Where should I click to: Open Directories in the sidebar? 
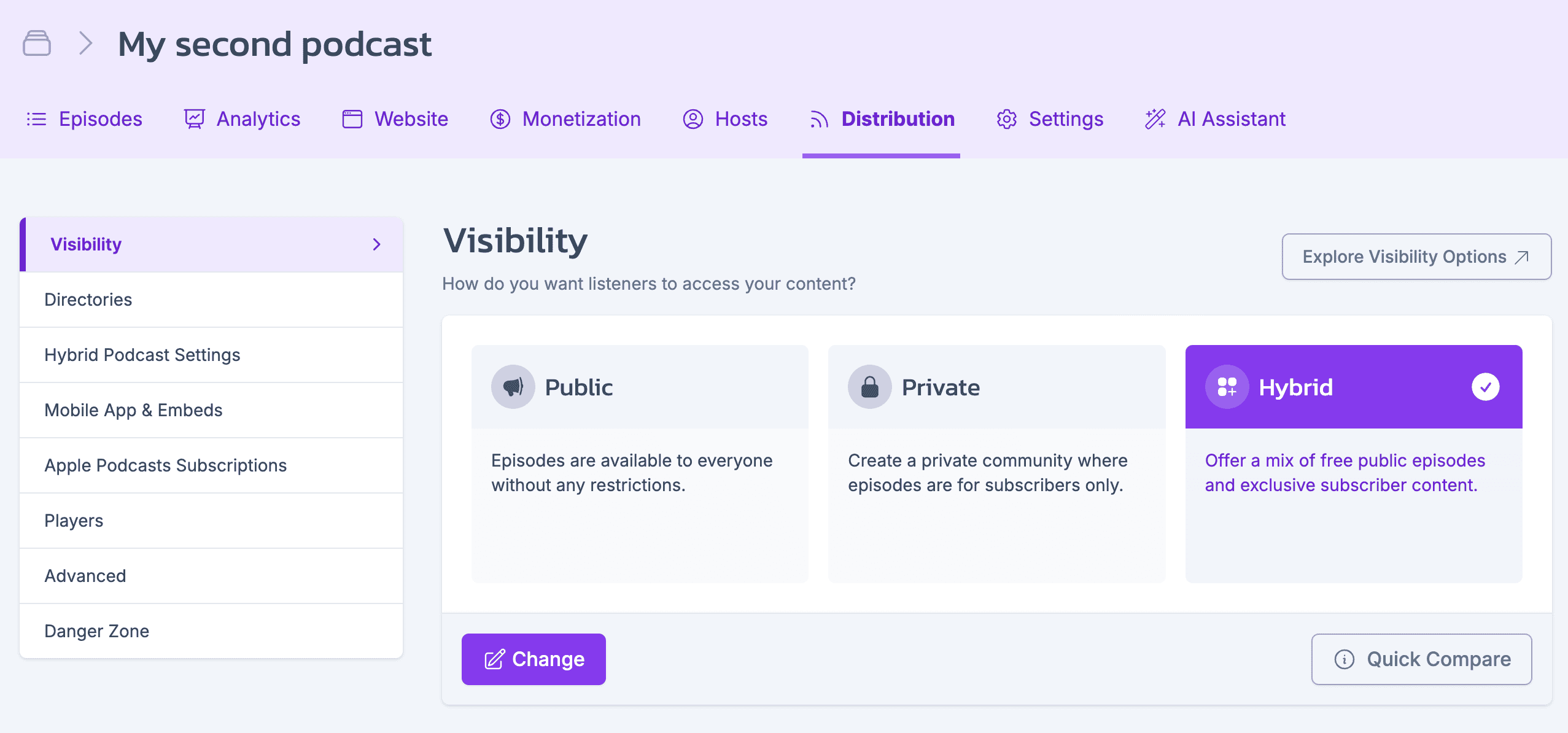pos(211,300)
